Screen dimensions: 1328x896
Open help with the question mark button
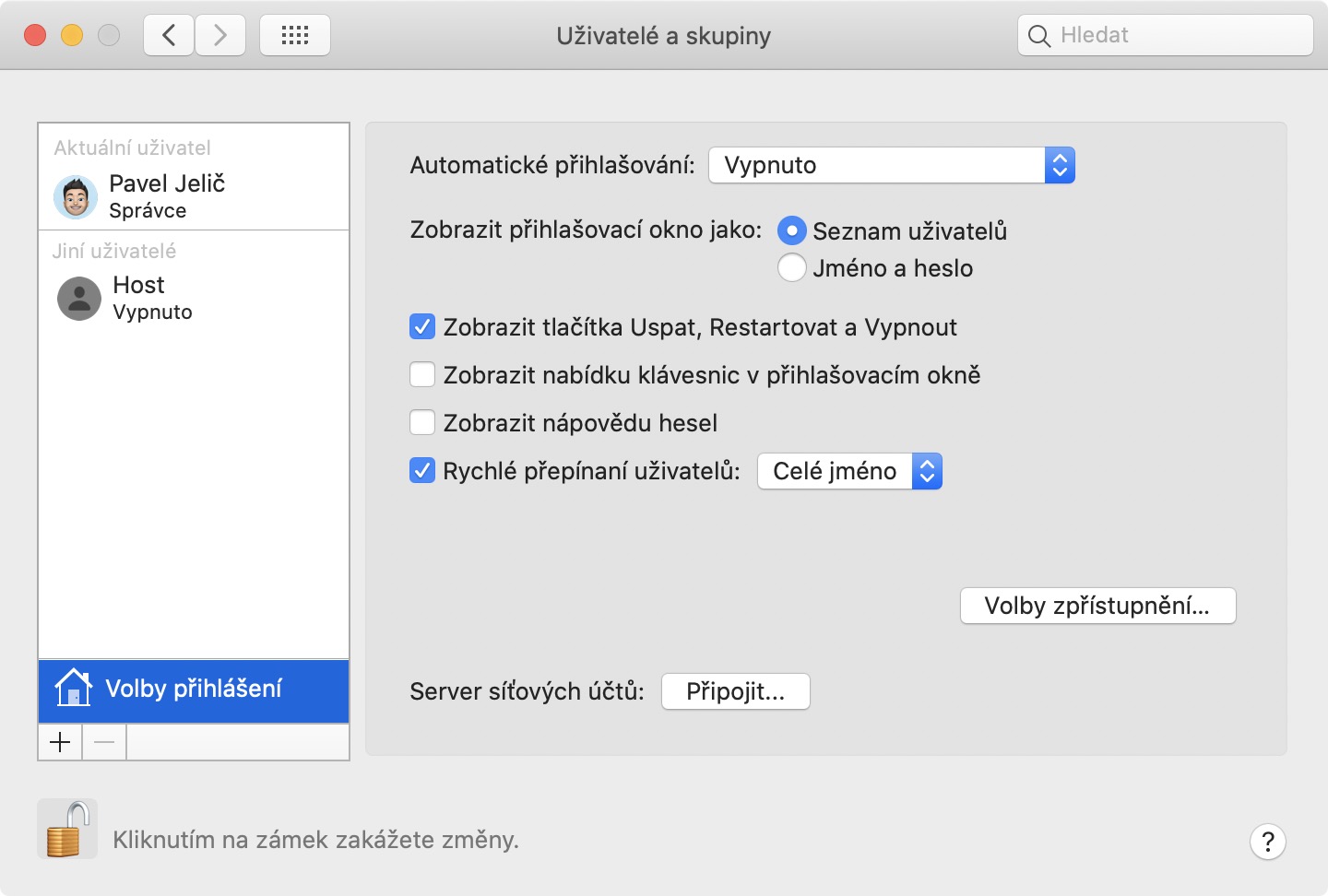coord(1268,841)
